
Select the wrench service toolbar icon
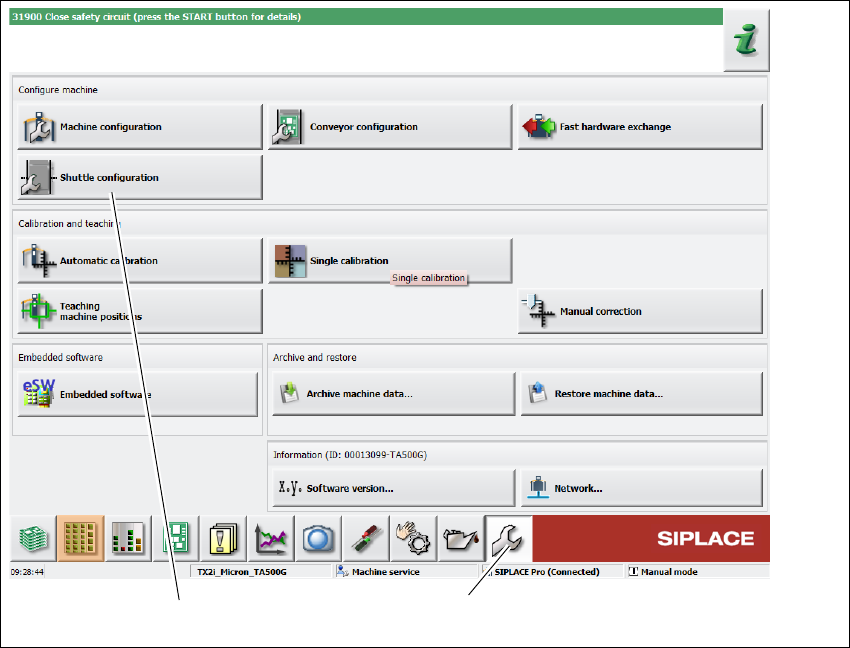(508, 538)
